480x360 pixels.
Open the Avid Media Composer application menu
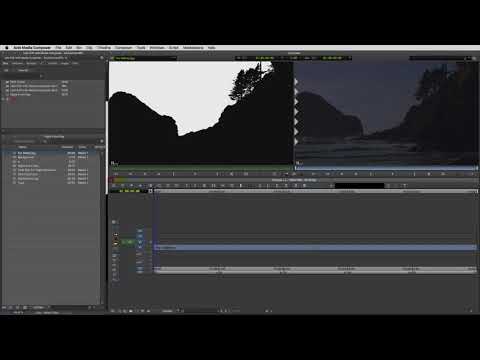[32, 48]
